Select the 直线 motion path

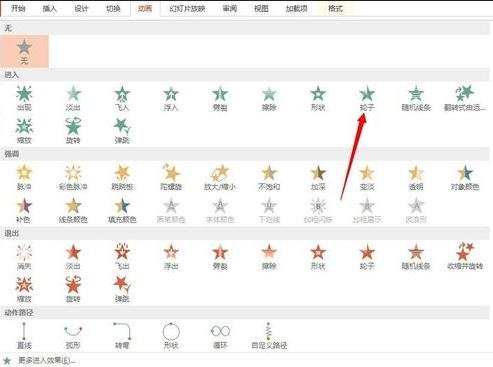pyautogui.click(x=24, y=336)
